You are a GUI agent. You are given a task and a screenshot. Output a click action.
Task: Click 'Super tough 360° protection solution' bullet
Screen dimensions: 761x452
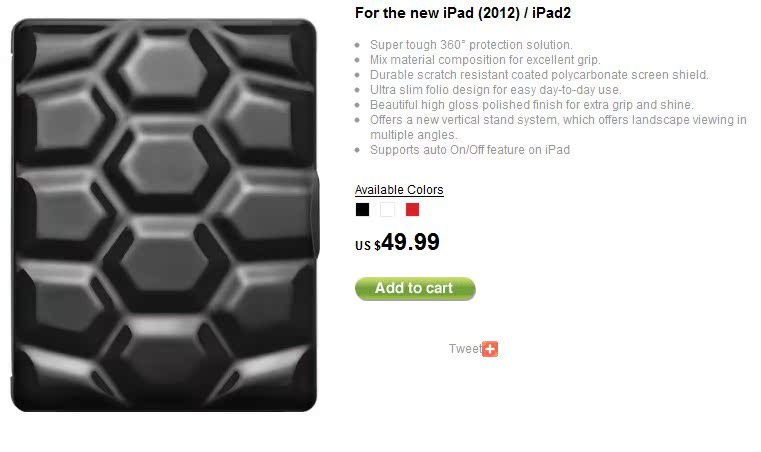click(x=471, y=45)
